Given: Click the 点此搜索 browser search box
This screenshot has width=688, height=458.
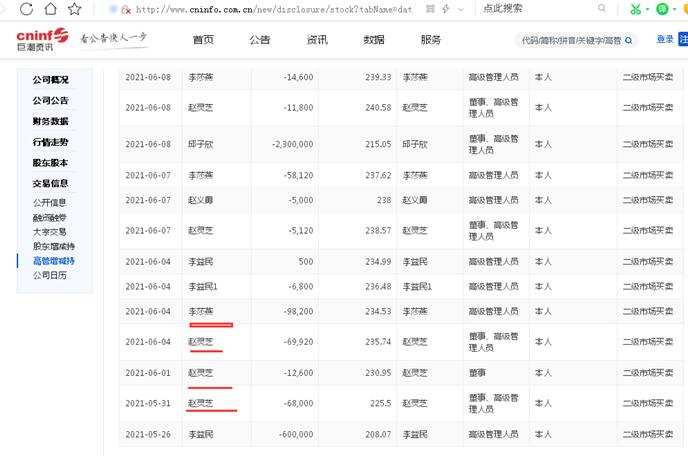Looking at the screenshot, I should click(503, 8).
